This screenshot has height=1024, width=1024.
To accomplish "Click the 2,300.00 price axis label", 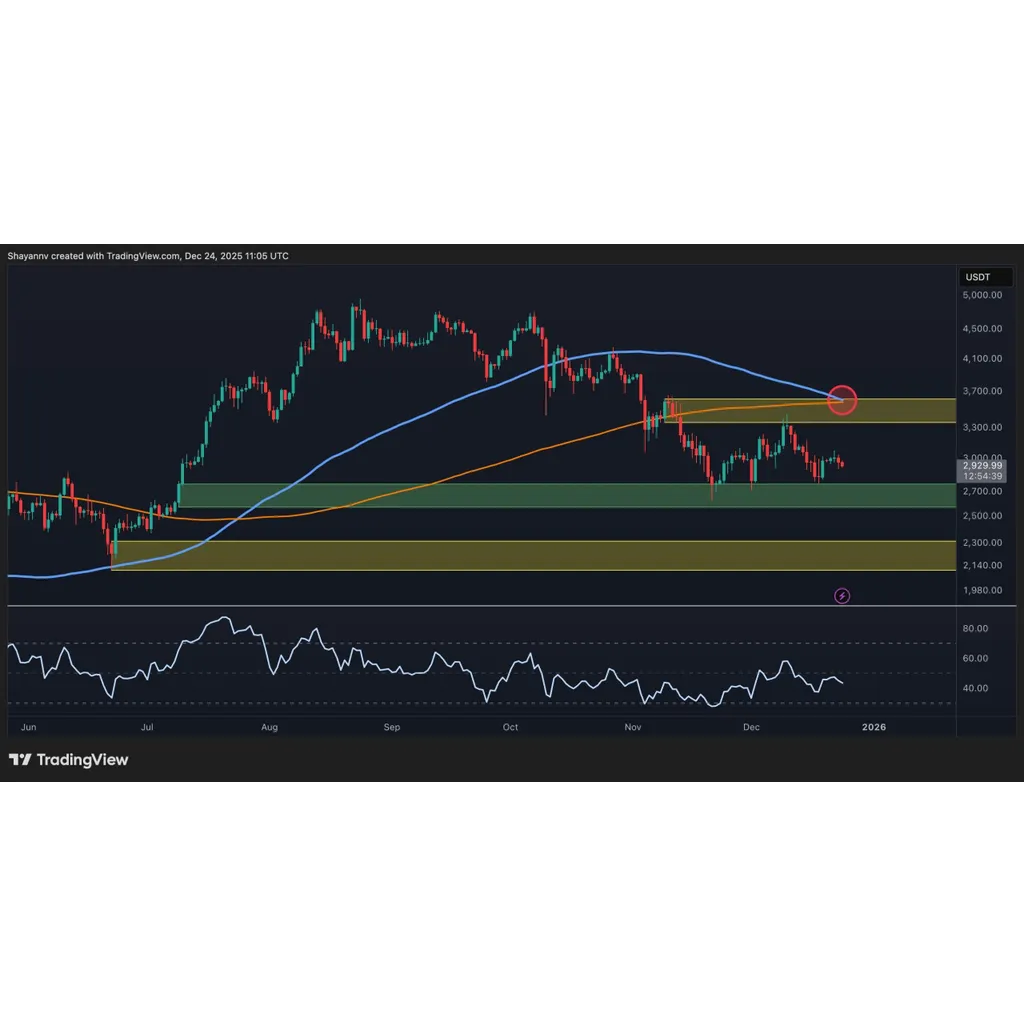I will (982, 543).
